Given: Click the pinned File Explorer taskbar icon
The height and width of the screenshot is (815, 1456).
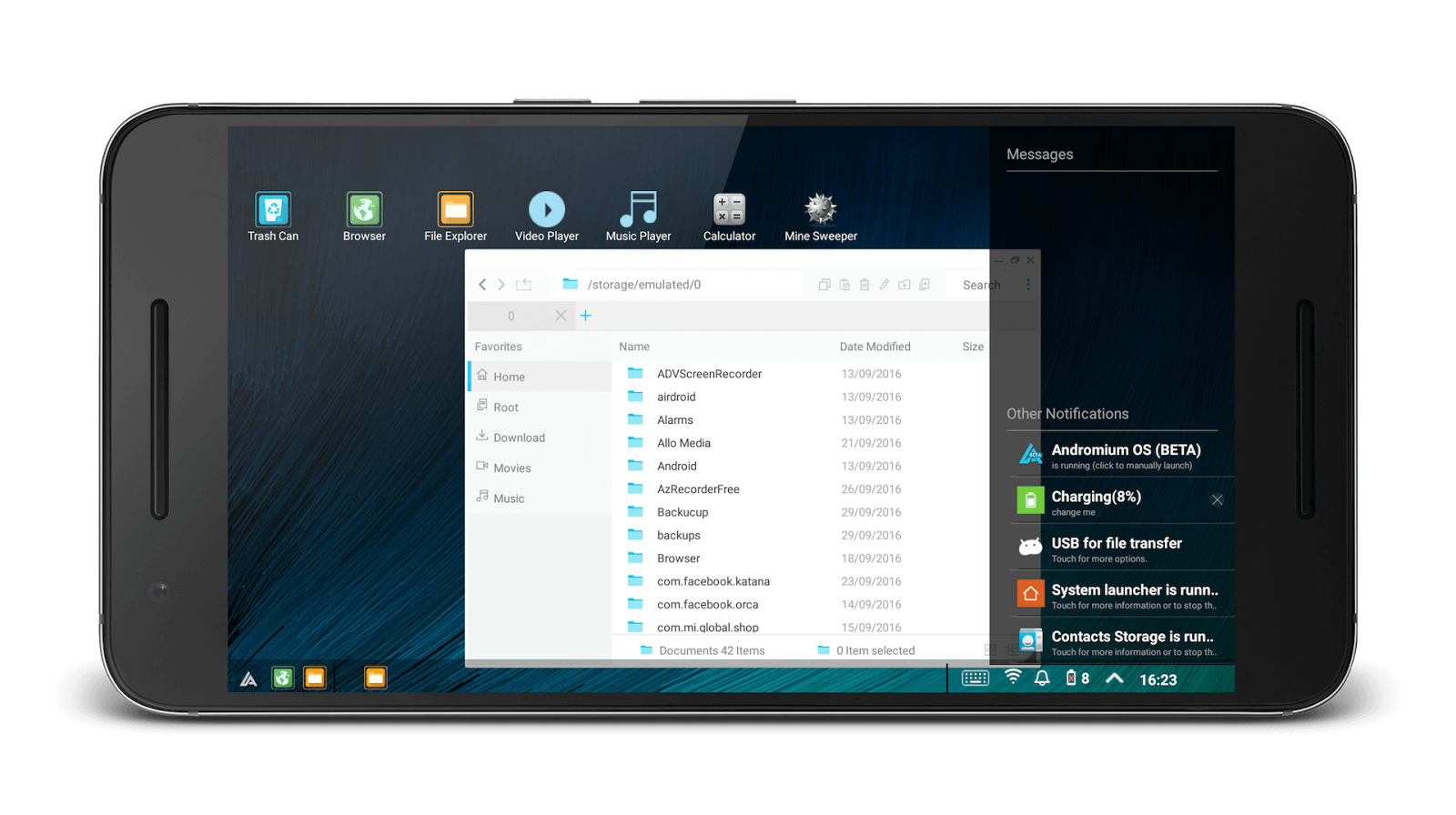Looking at the screenshot, I should (315, 678).
